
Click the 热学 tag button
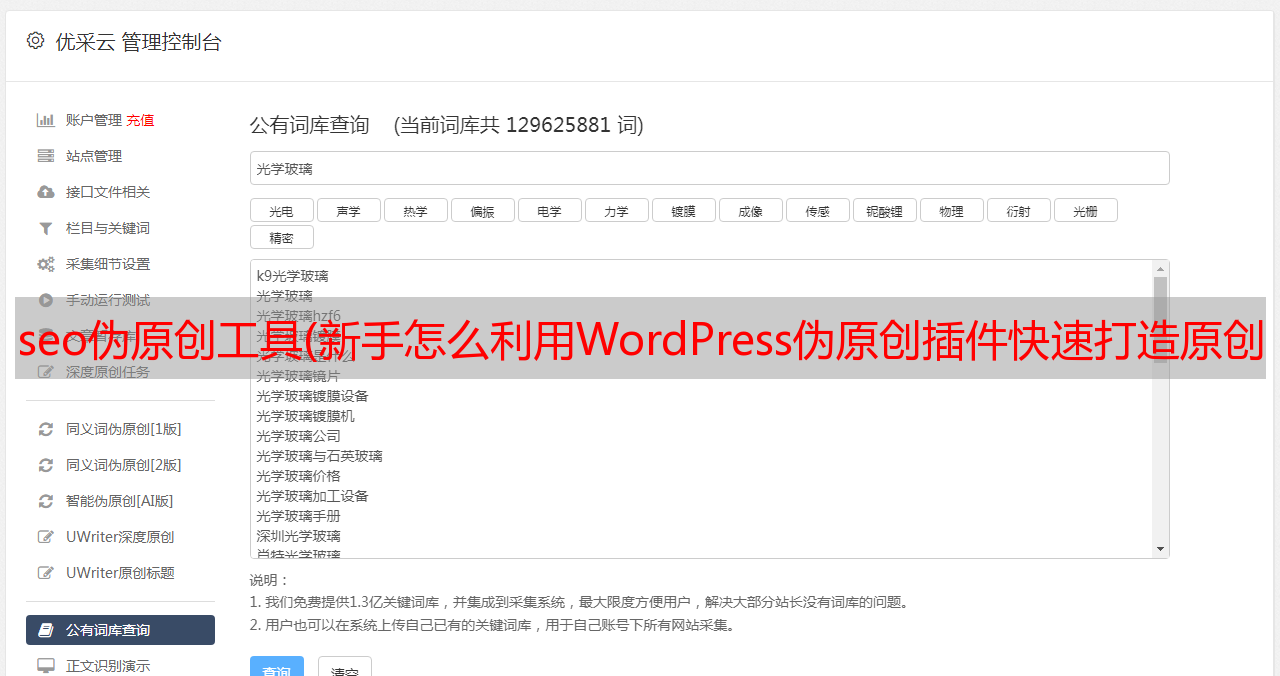click(x=415, y=210)
